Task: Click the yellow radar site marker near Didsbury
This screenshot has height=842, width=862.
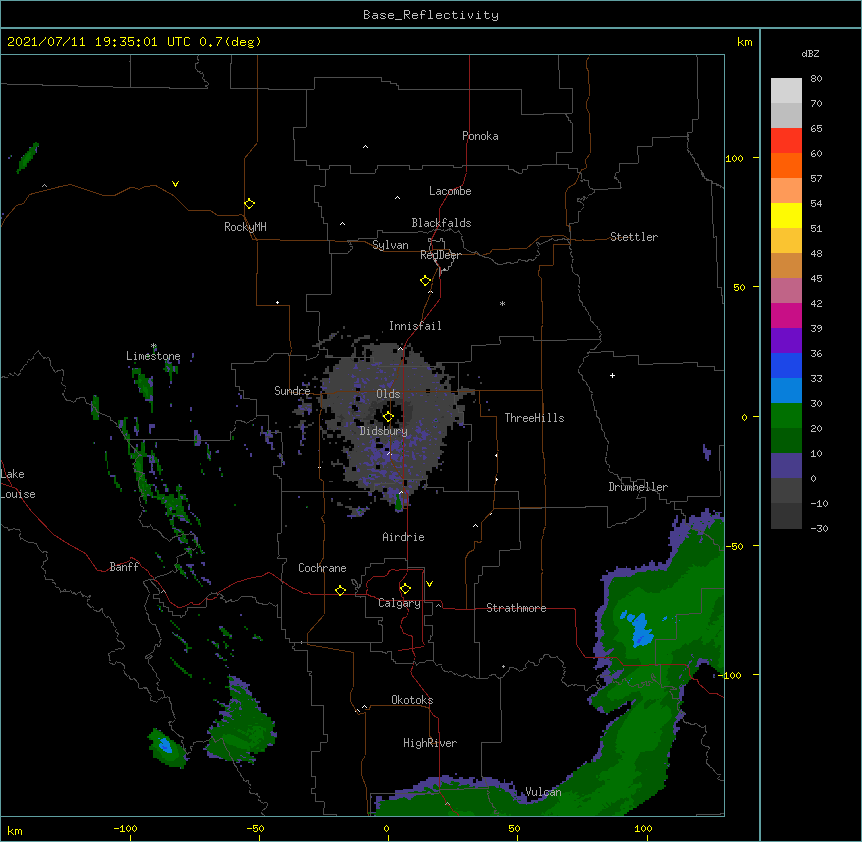Action: tap(388, 417)
